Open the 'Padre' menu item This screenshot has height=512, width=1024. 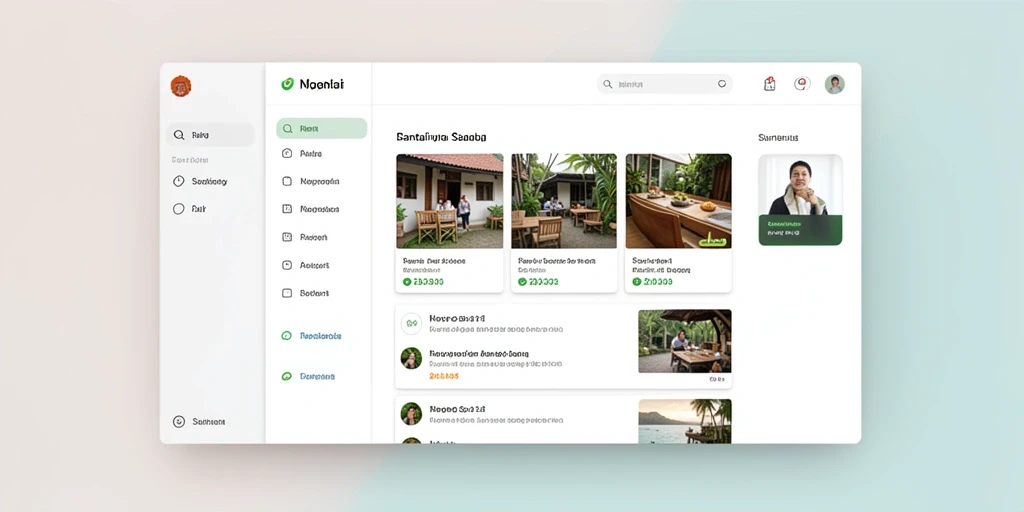311,153
